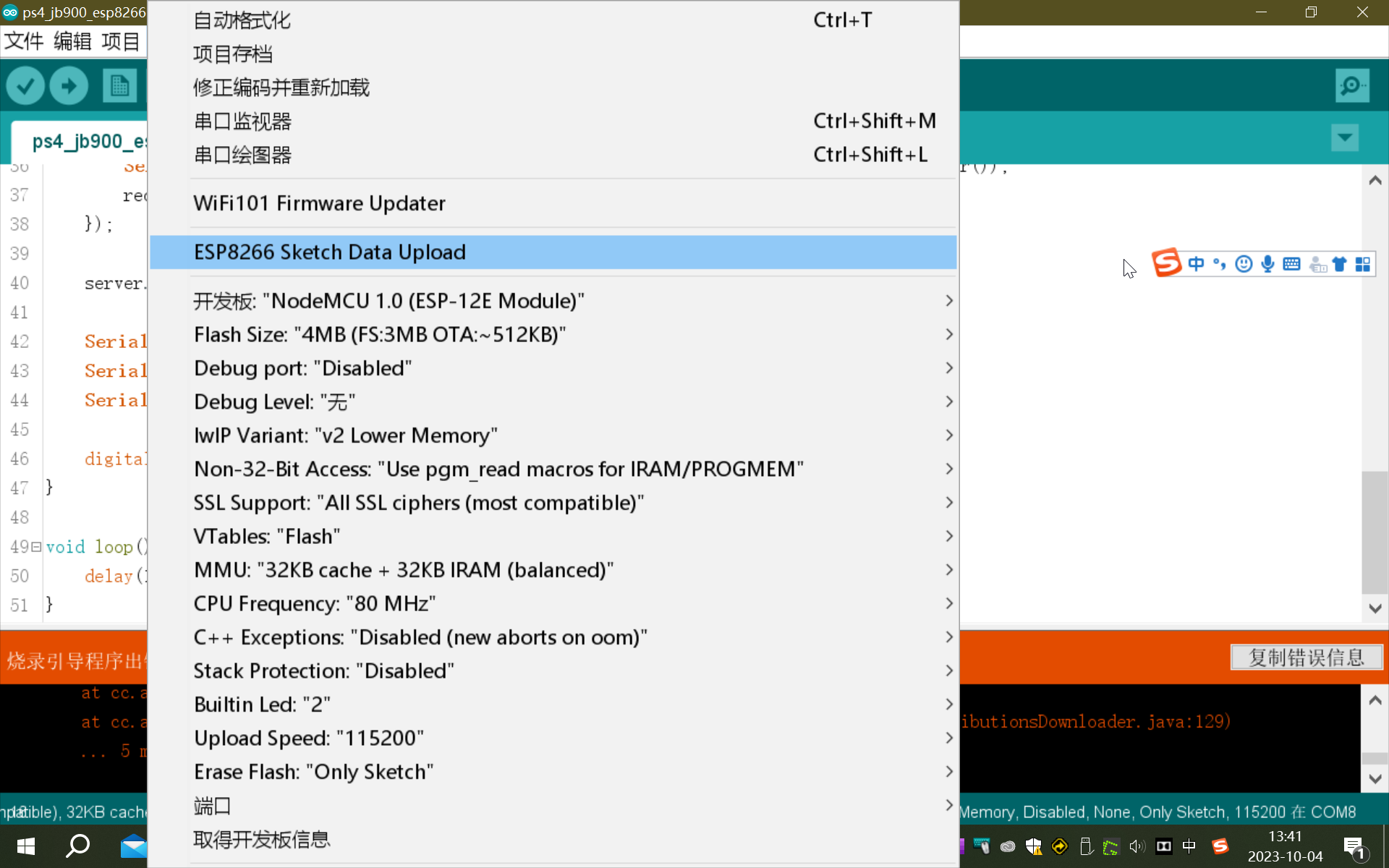This screenshot has width=1389, height=868.
Task: Expand the Debug port submenu
Action: pos(553,368)
